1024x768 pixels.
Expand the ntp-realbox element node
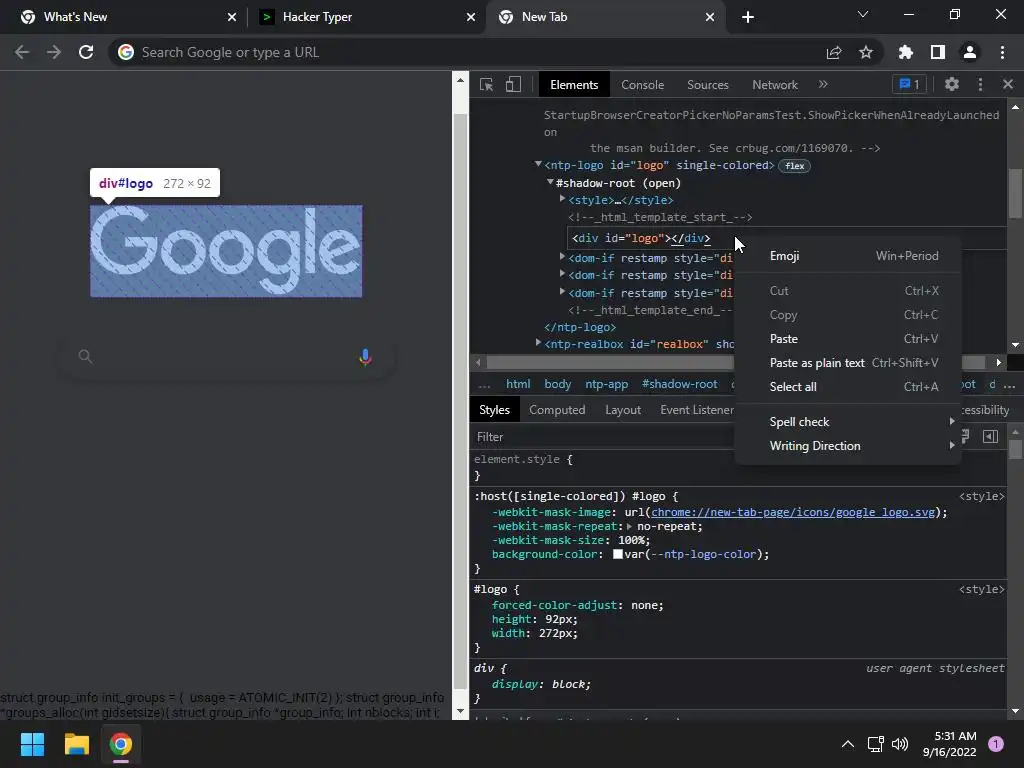coord(538,342)
